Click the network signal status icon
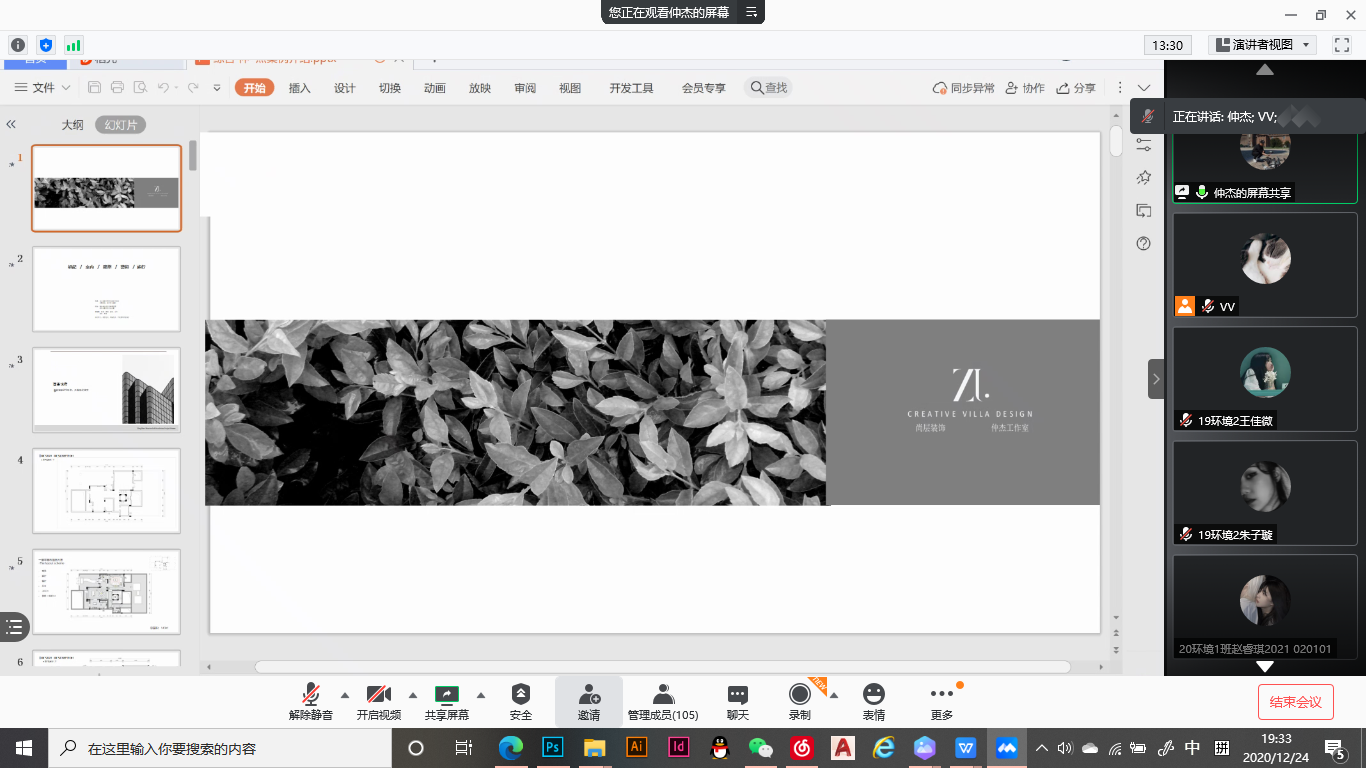The height and width of the screenshot is (768, 1366). point(73,45)
